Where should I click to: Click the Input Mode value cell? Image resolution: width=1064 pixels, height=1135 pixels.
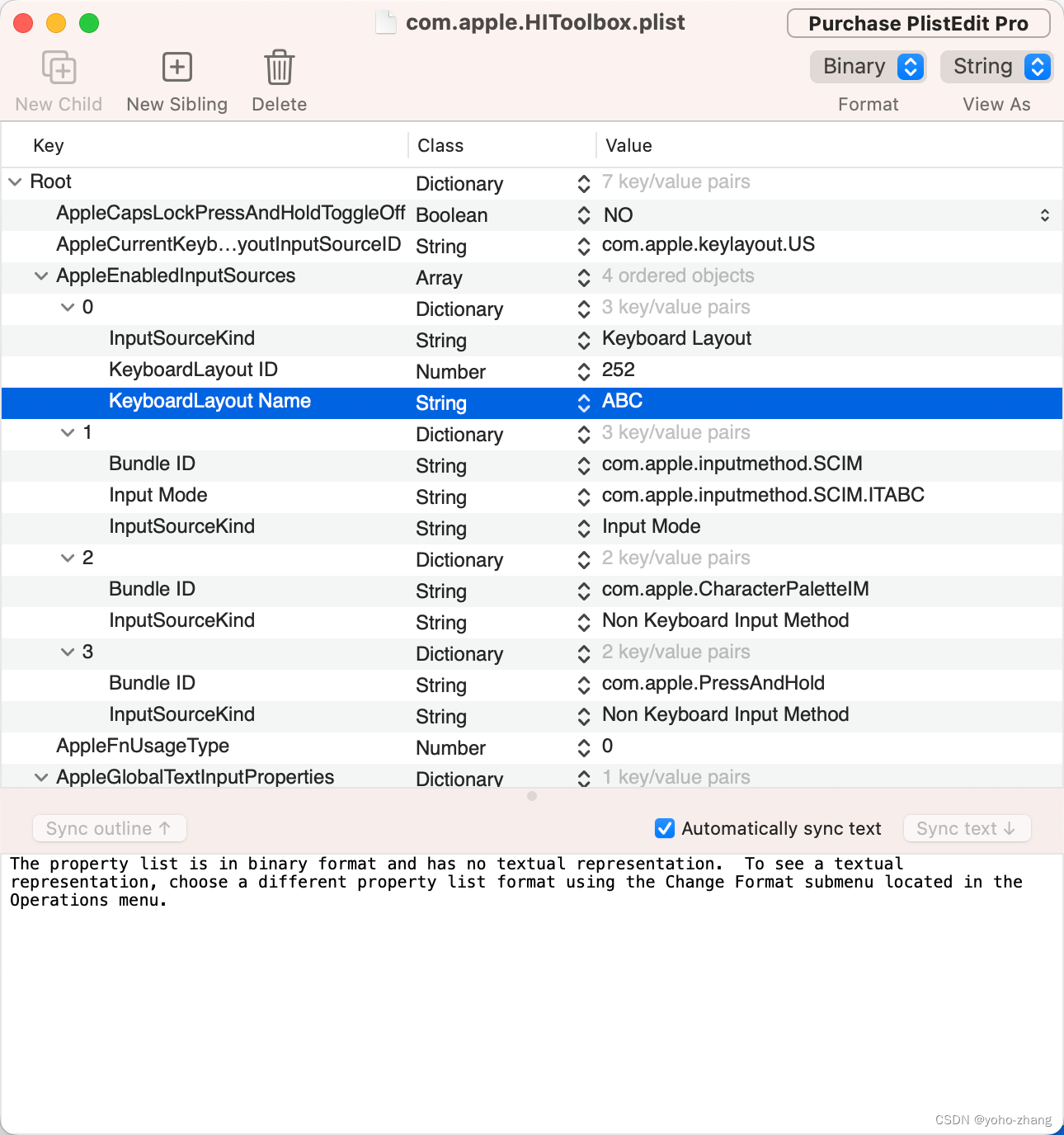651,526
